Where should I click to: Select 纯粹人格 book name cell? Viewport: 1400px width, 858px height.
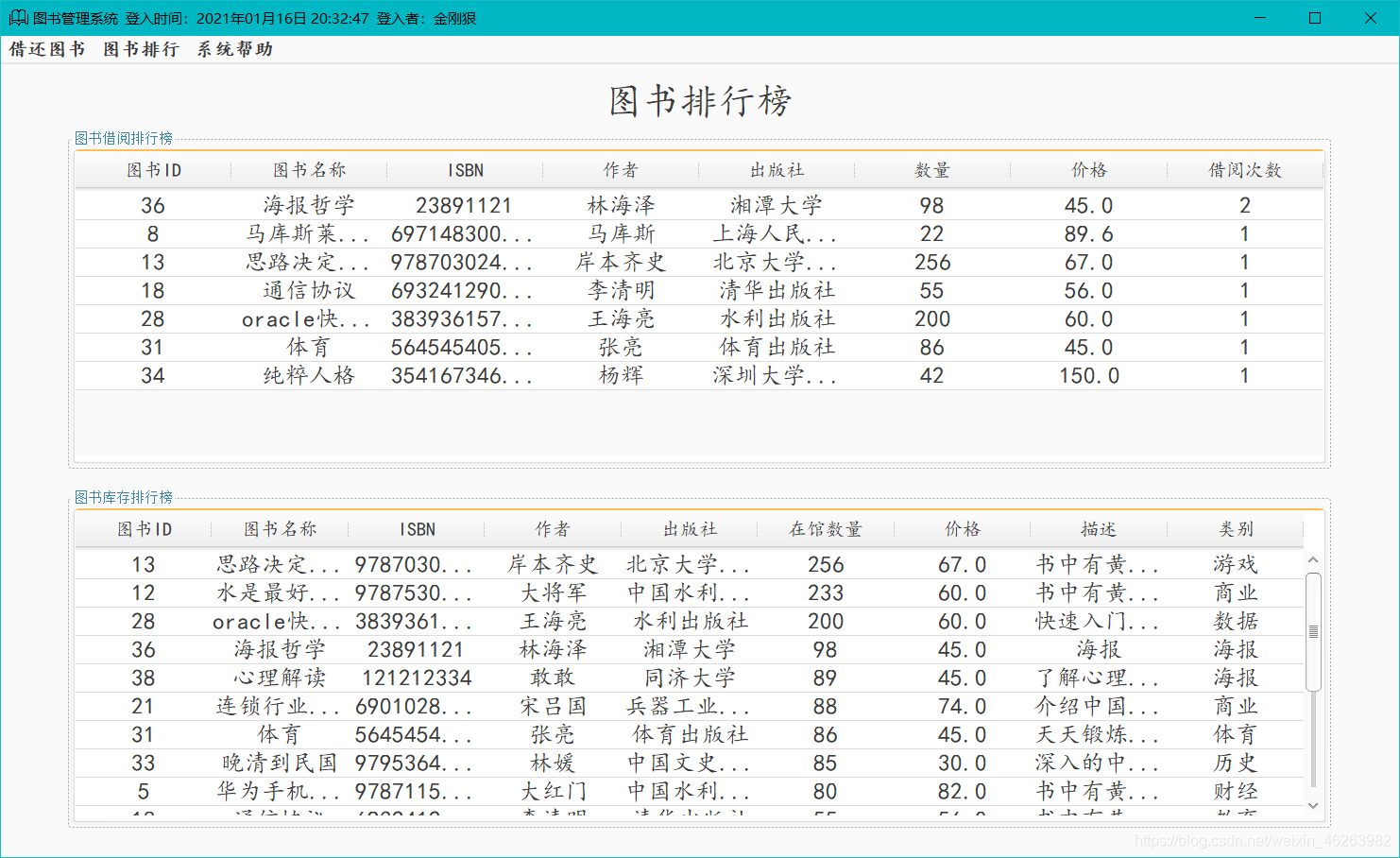coord(309,375)
